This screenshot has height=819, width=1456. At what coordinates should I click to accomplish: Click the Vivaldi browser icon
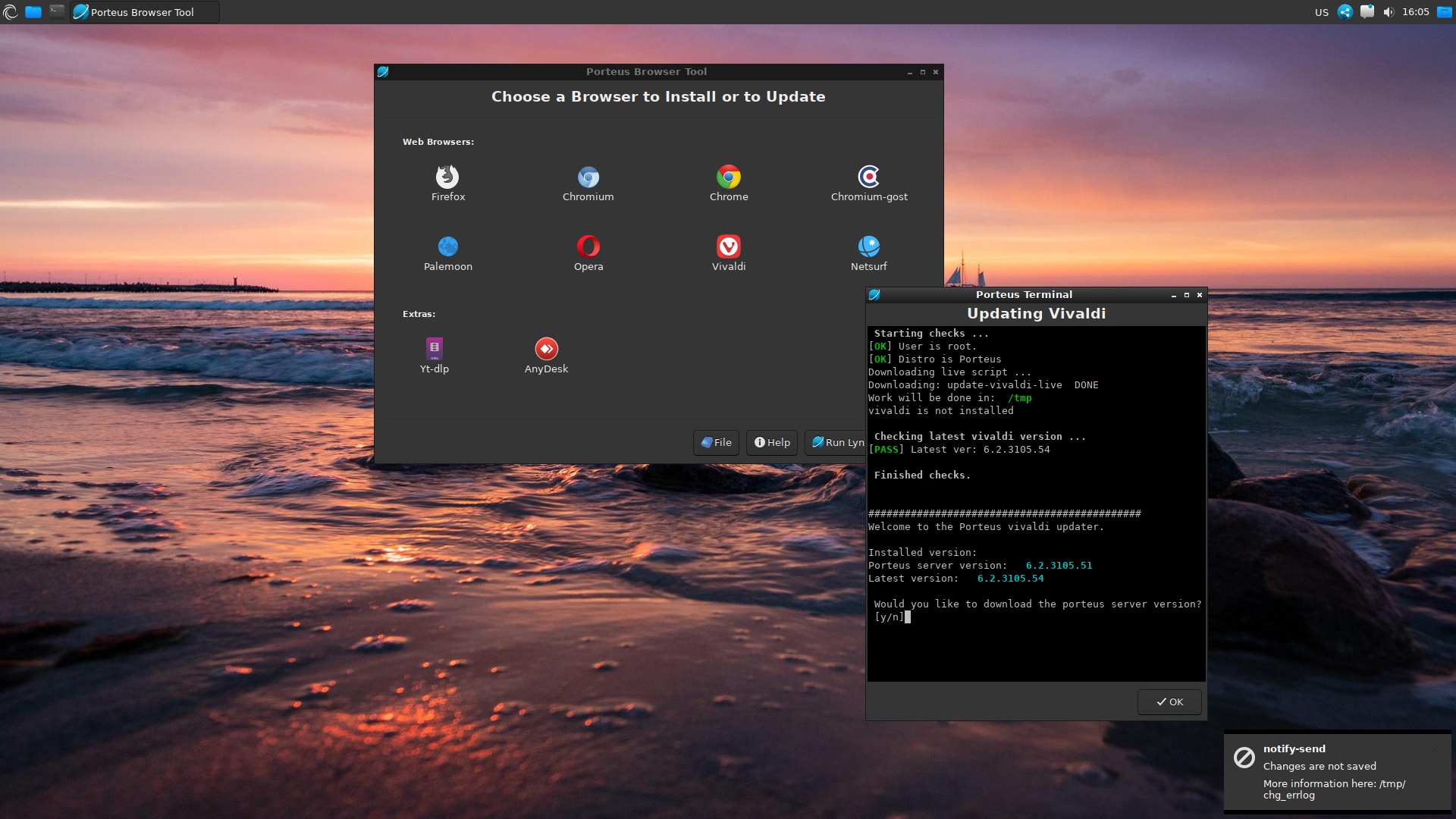point(729,246)
